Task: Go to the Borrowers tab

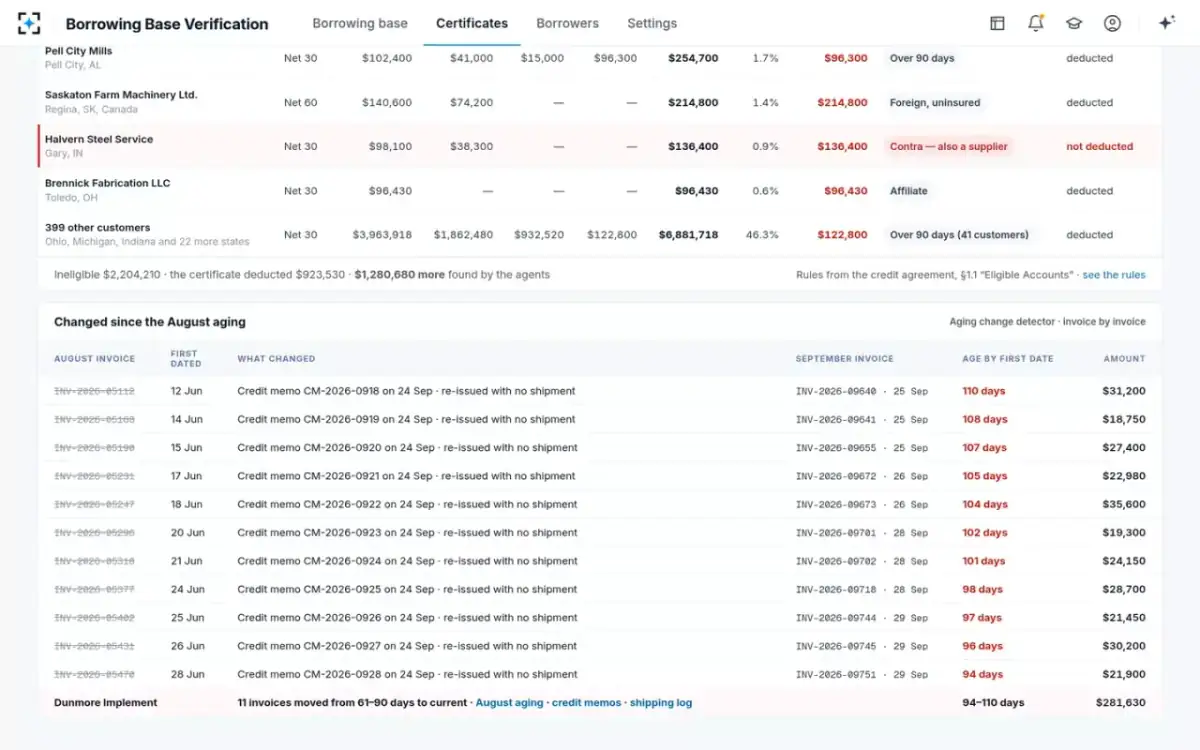Action: click(567, 23)
